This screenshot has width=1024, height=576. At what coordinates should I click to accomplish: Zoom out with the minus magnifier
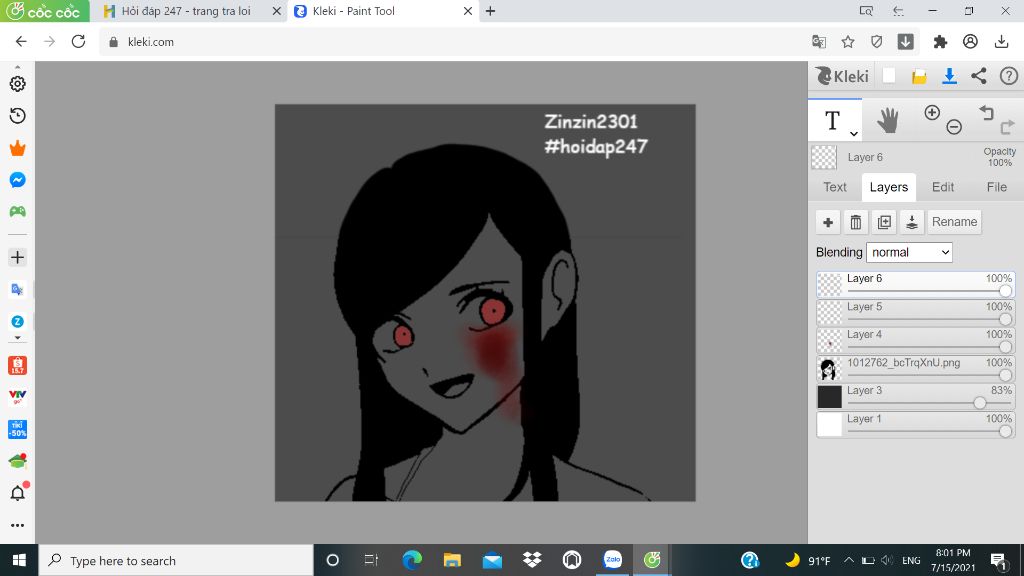pyautogui.click(x=954, y=127)
